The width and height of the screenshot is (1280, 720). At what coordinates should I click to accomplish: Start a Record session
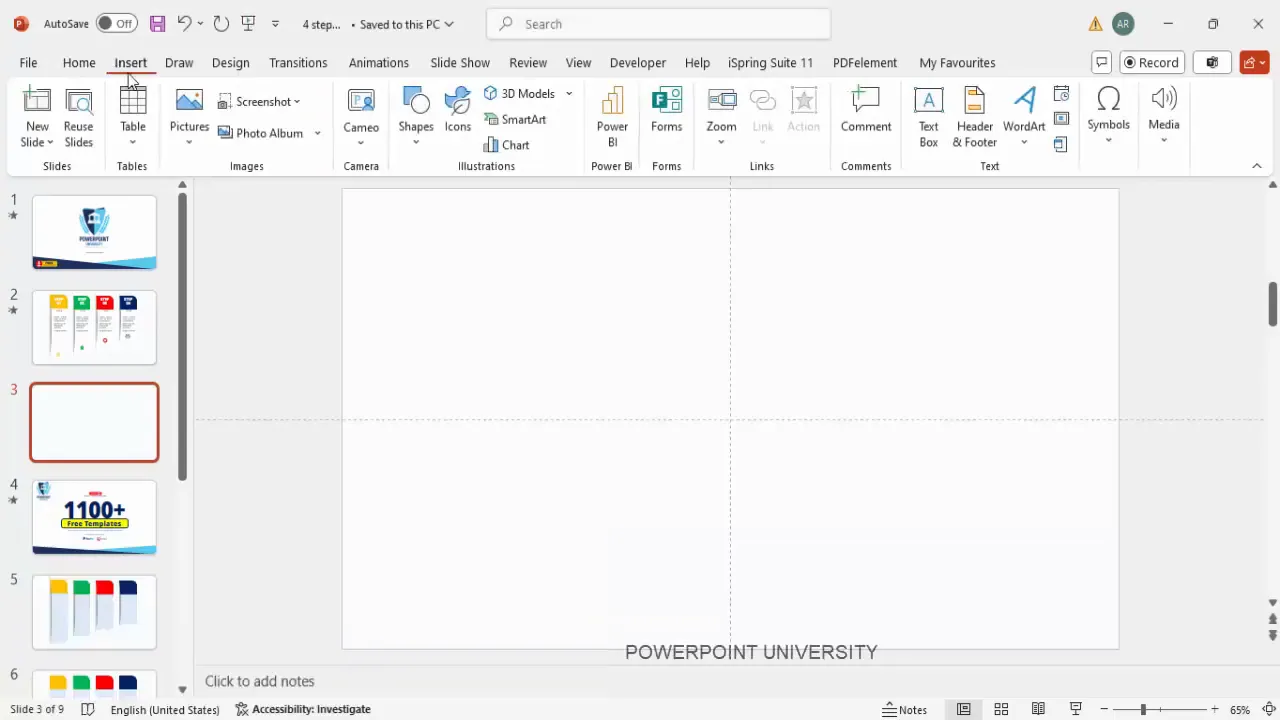1151,62
